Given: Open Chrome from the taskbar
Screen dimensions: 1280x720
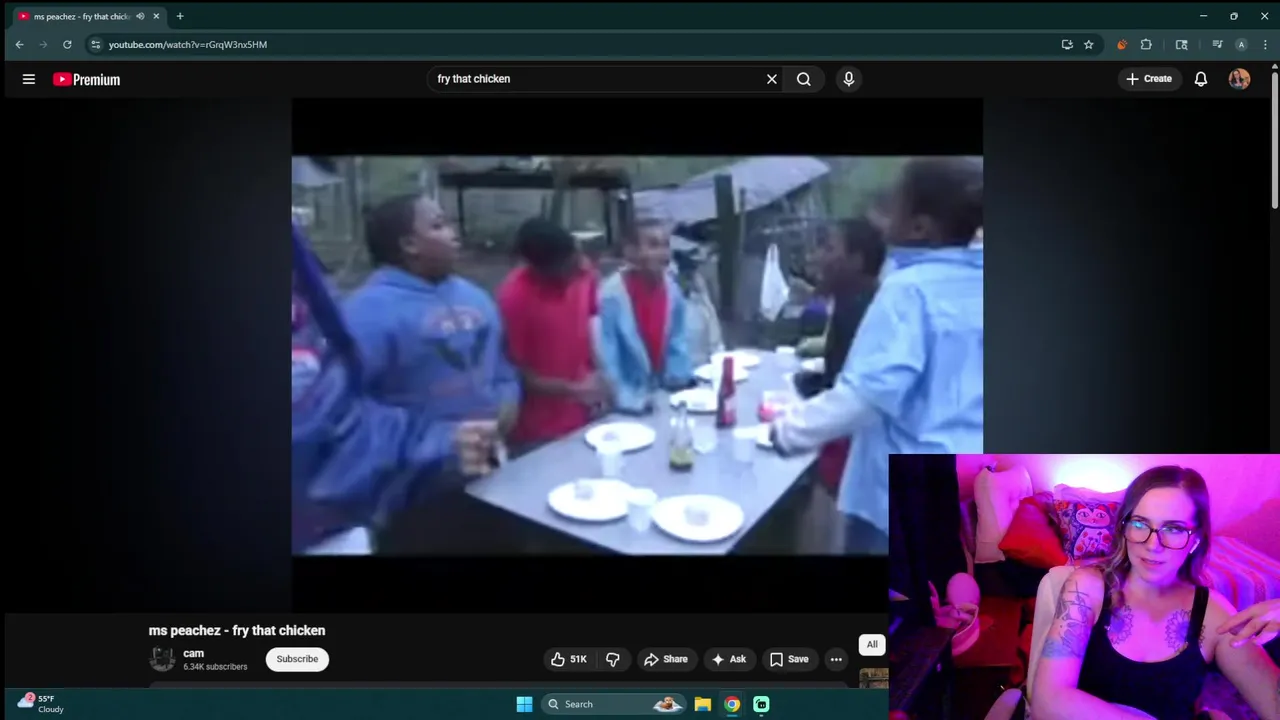Looking at the screenshot, I should (x=732, y=704).
